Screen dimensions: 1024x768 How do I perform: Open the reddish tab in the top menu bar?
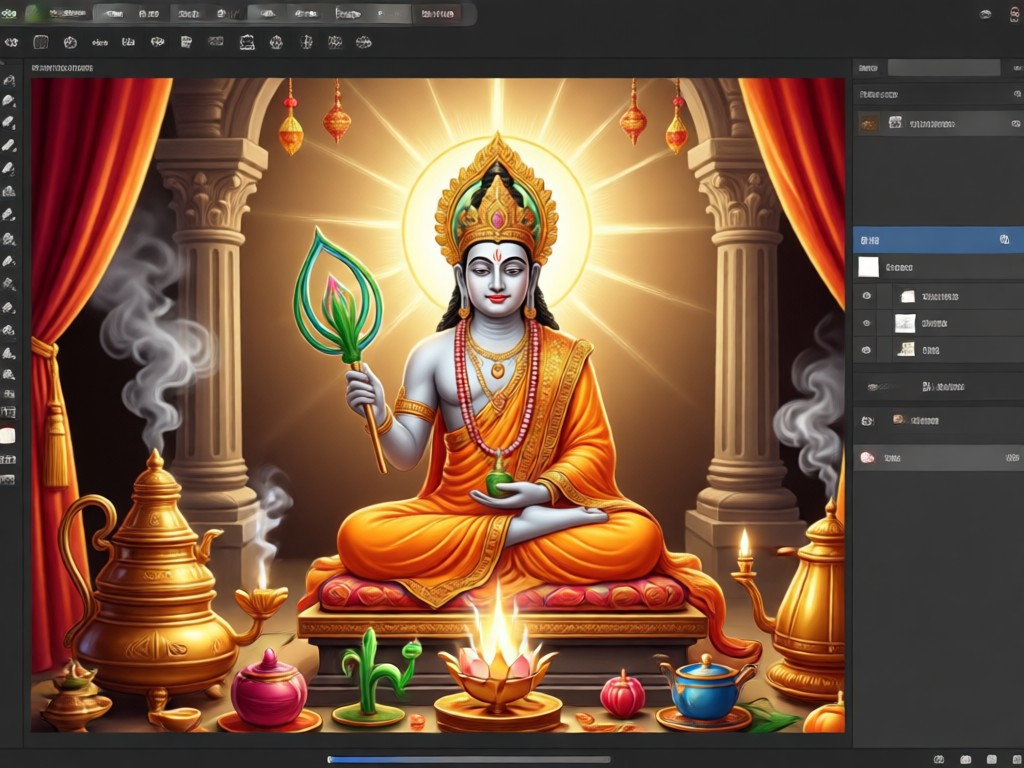tap(437, 13)
